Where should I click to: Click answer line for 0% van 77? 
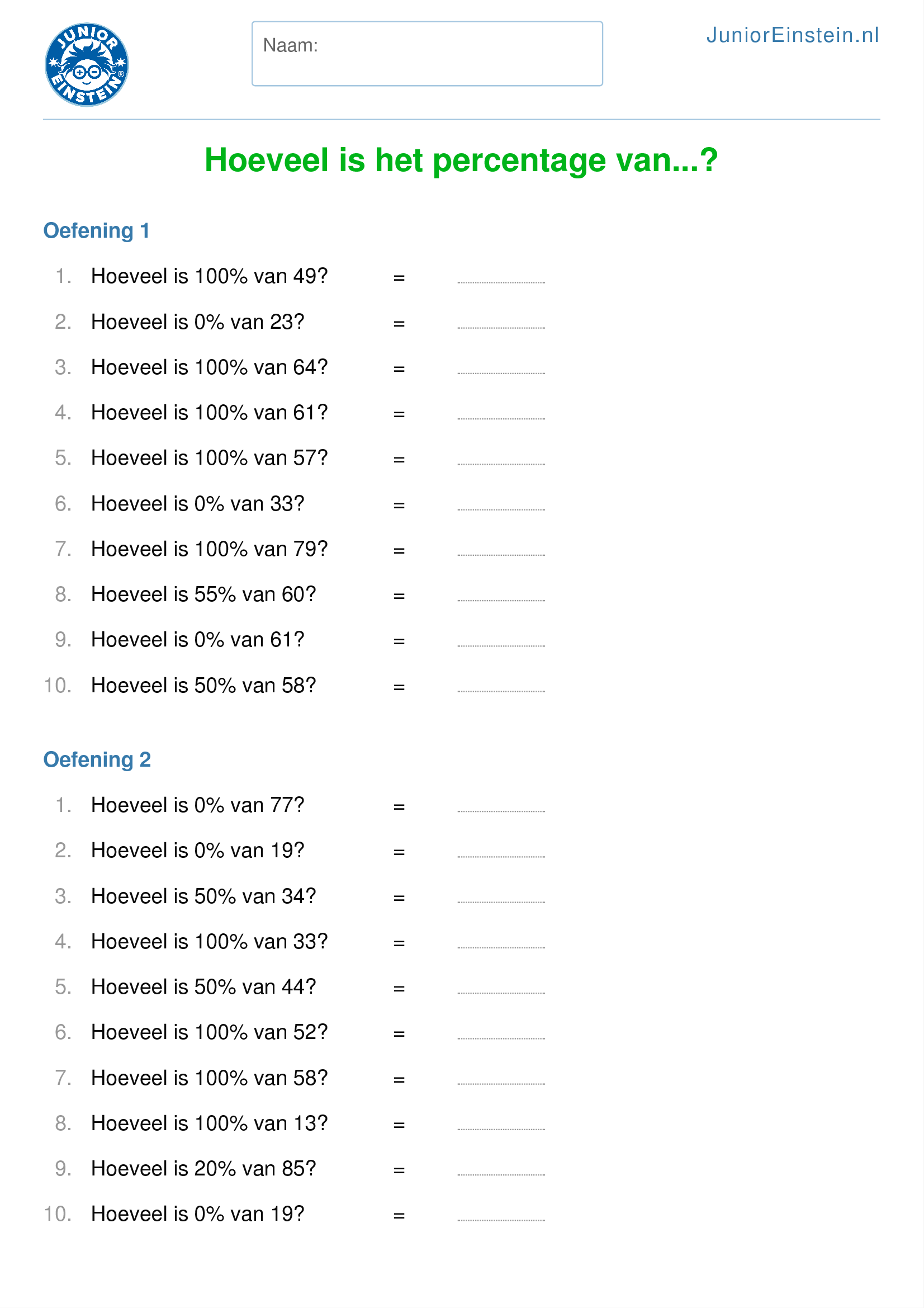click(501, 811)
